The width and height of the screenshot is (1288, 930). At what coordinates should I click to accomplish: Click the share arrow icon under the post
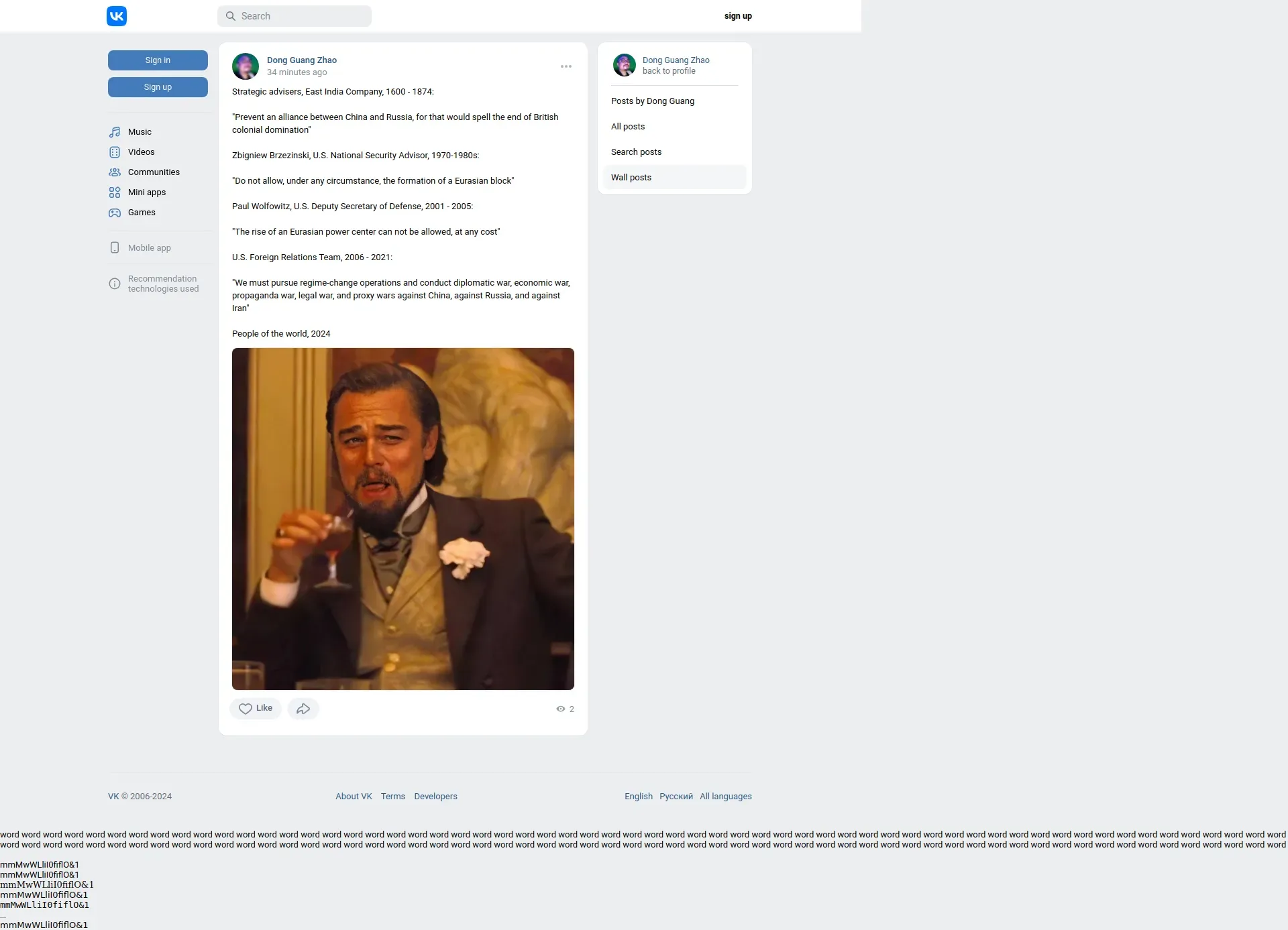click(303, 709)
